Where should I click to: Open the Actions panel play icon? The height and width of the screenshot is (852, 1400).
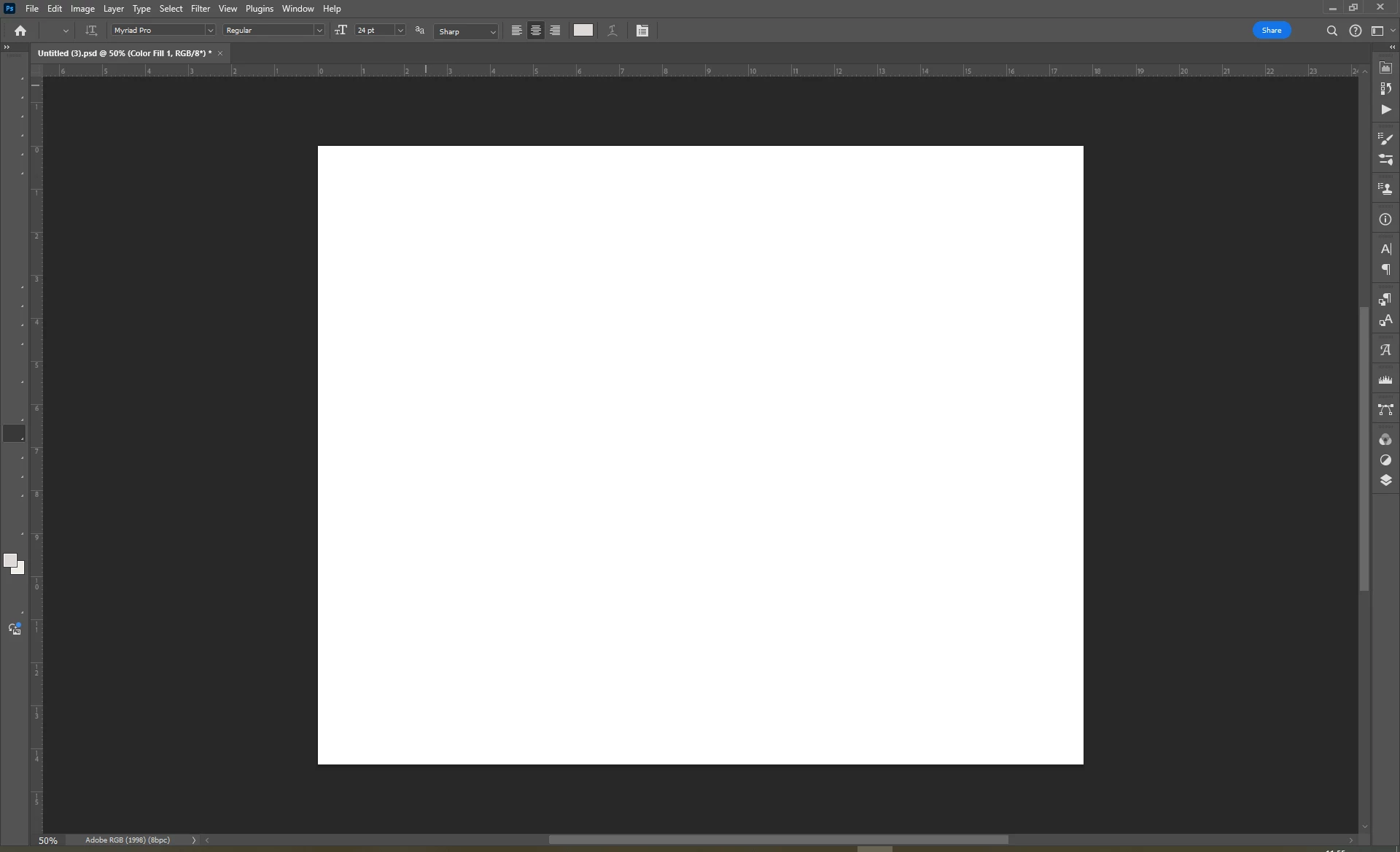coord(1385,110)
